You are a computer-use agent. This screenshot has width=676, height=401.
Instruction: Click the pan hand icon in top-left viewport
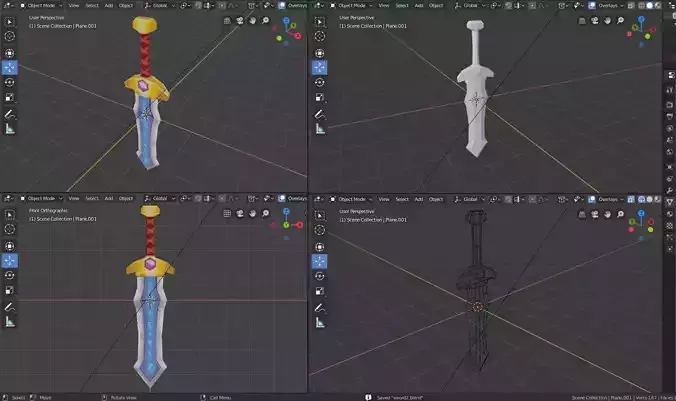pyautogui.click(x=253, y=21)
